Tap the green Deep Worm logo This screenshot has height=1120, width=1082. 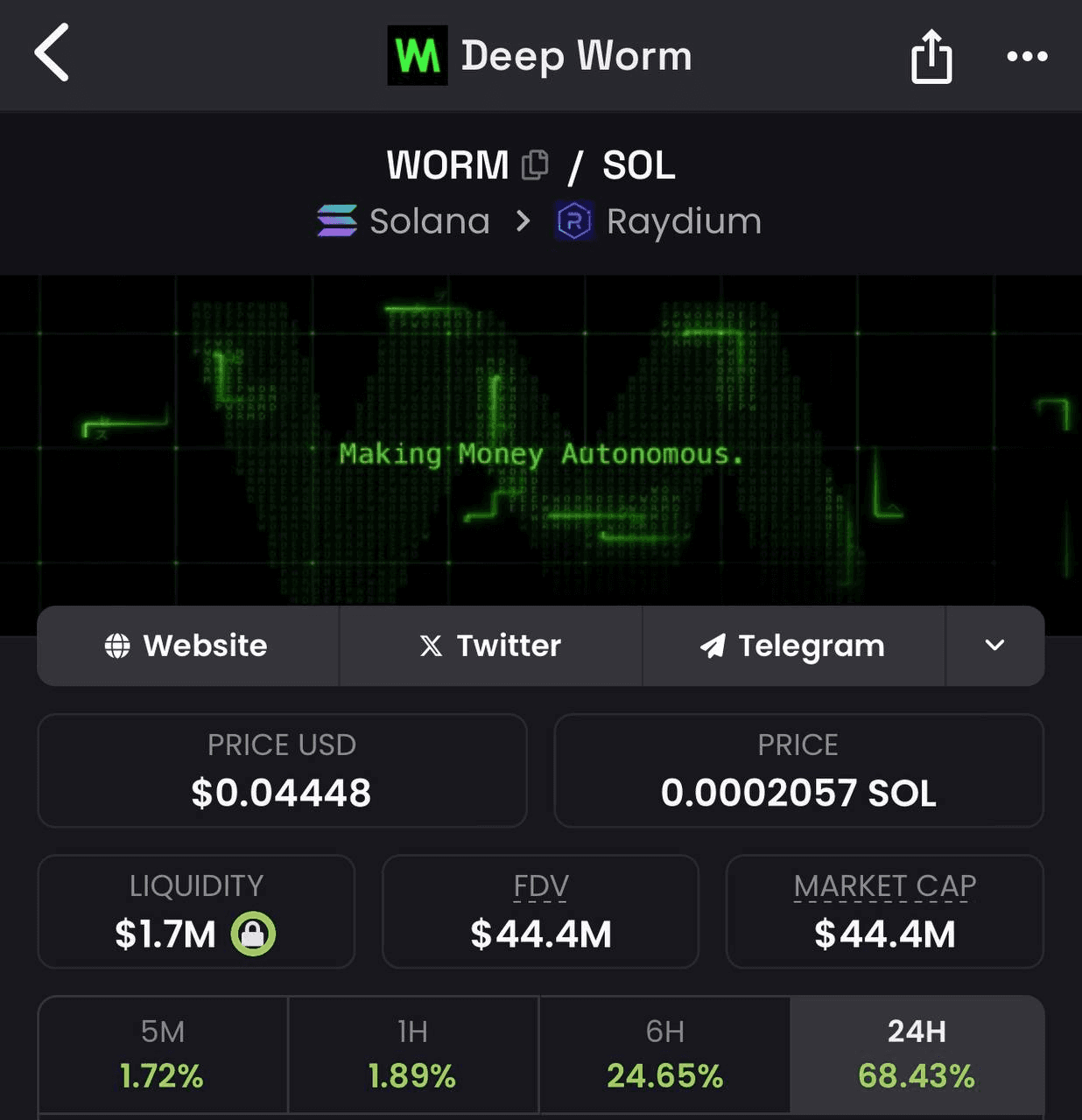coord(418,55)
